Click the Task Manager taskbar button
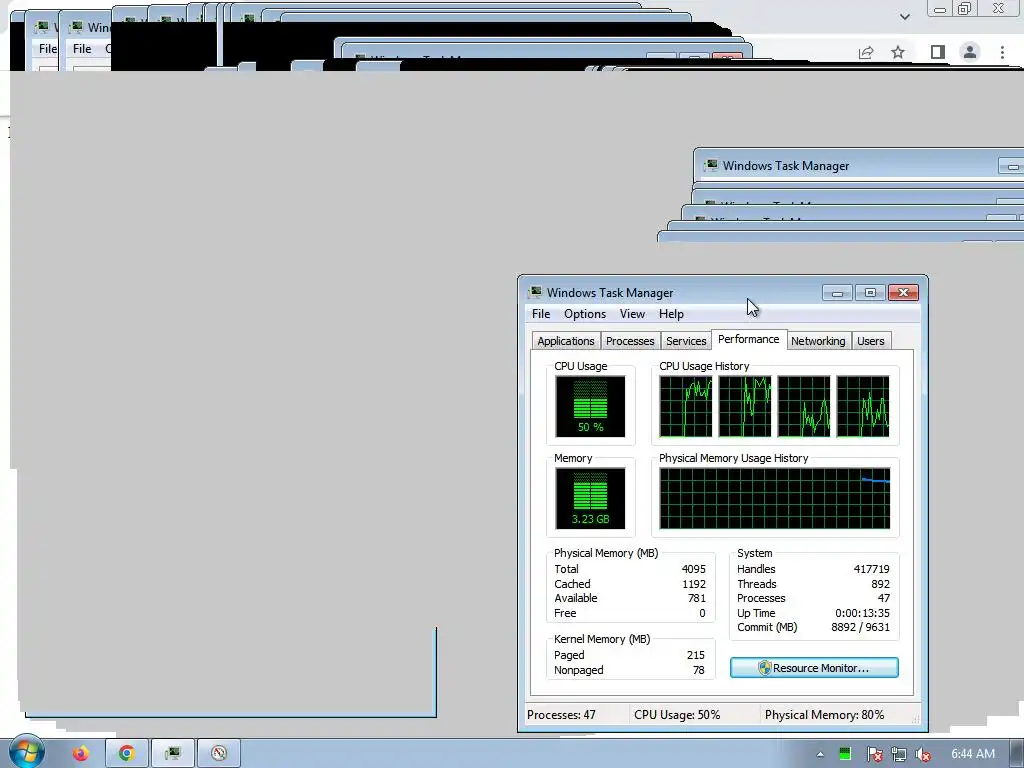Viewport: 1024px width, 768px height. (172, 754)
